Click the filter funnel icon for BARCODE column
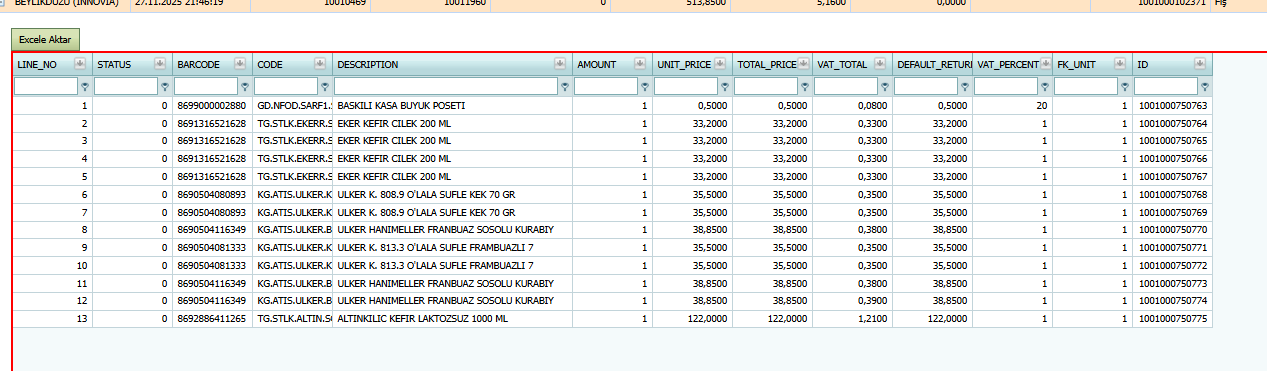 click(245, 87)
